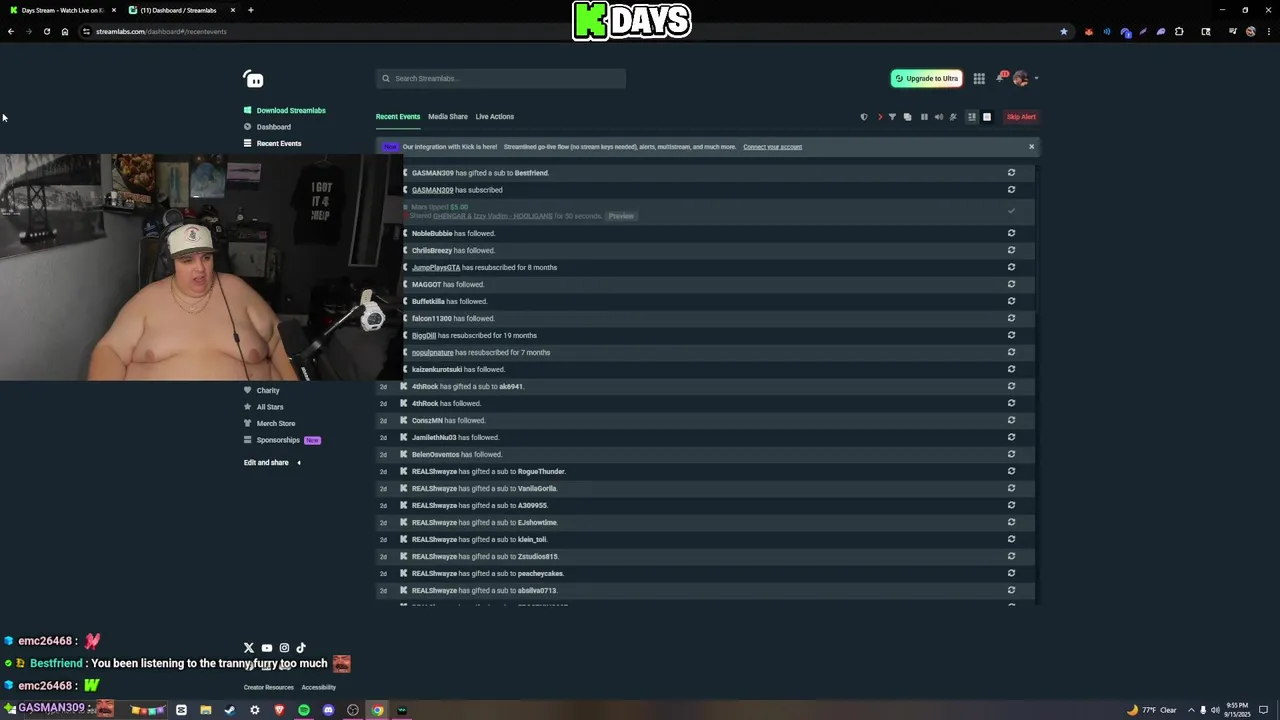Open the apps grid icon
This screenshot has height=720, width=1280.
[x=979, y=78]
